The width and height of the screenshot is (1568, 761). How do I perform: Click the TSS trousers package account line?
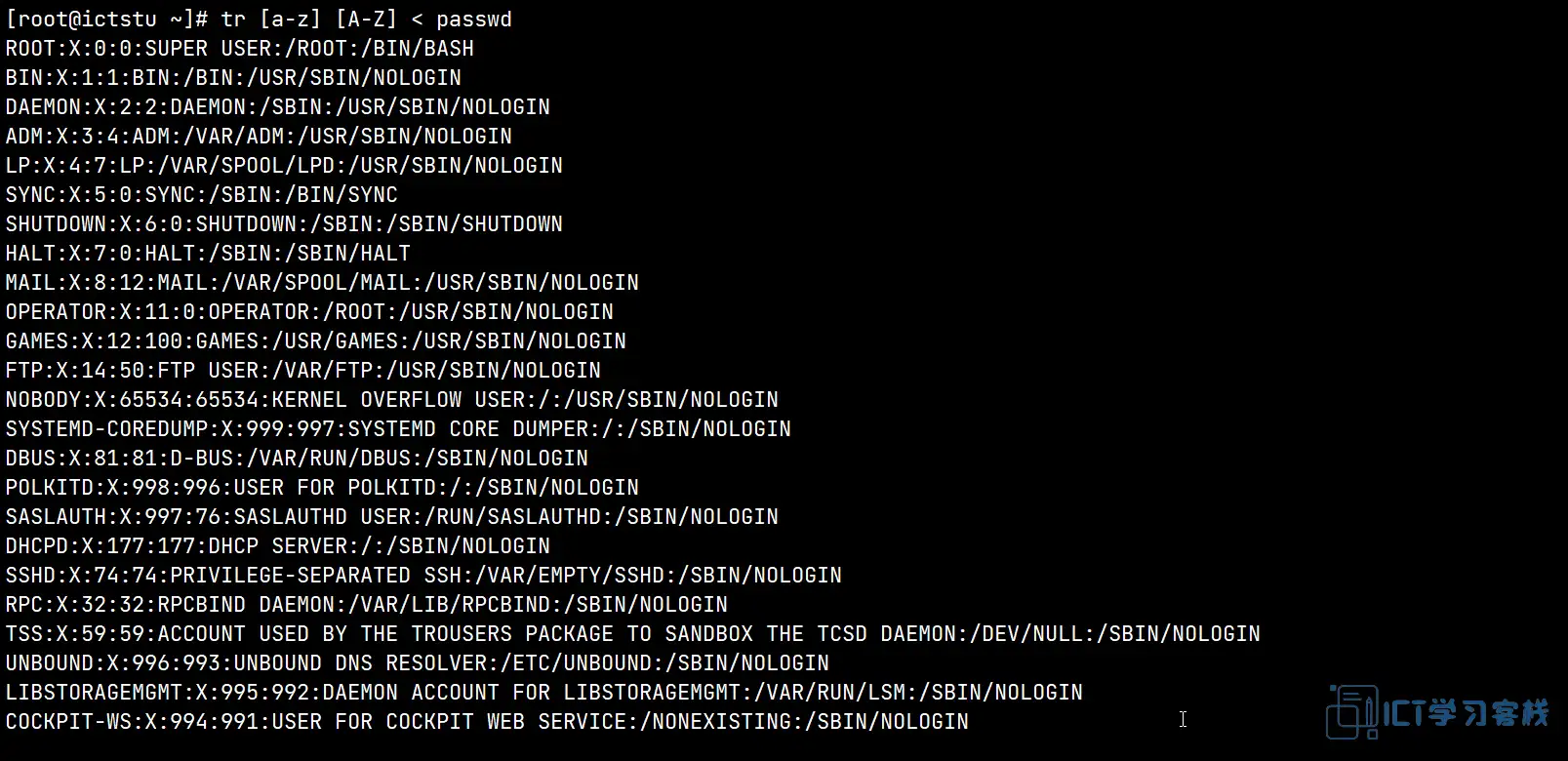point(633,634)
